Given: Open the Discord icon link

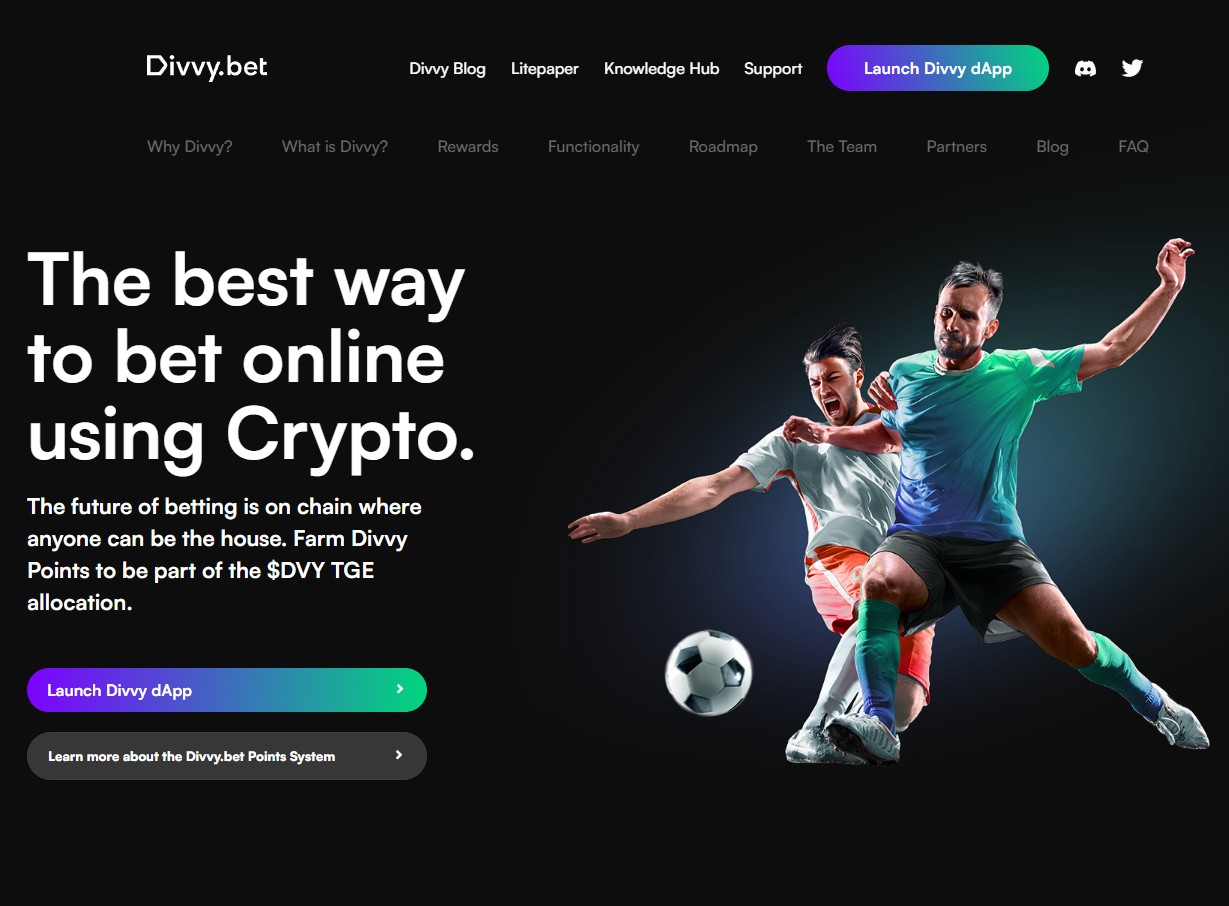Looking at the screenshot, I should coord(1085,68).
